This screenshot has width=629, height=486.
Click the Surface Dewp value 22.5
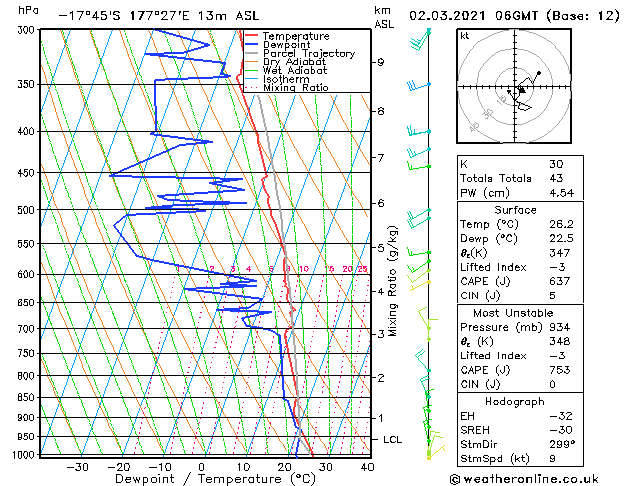562,239
